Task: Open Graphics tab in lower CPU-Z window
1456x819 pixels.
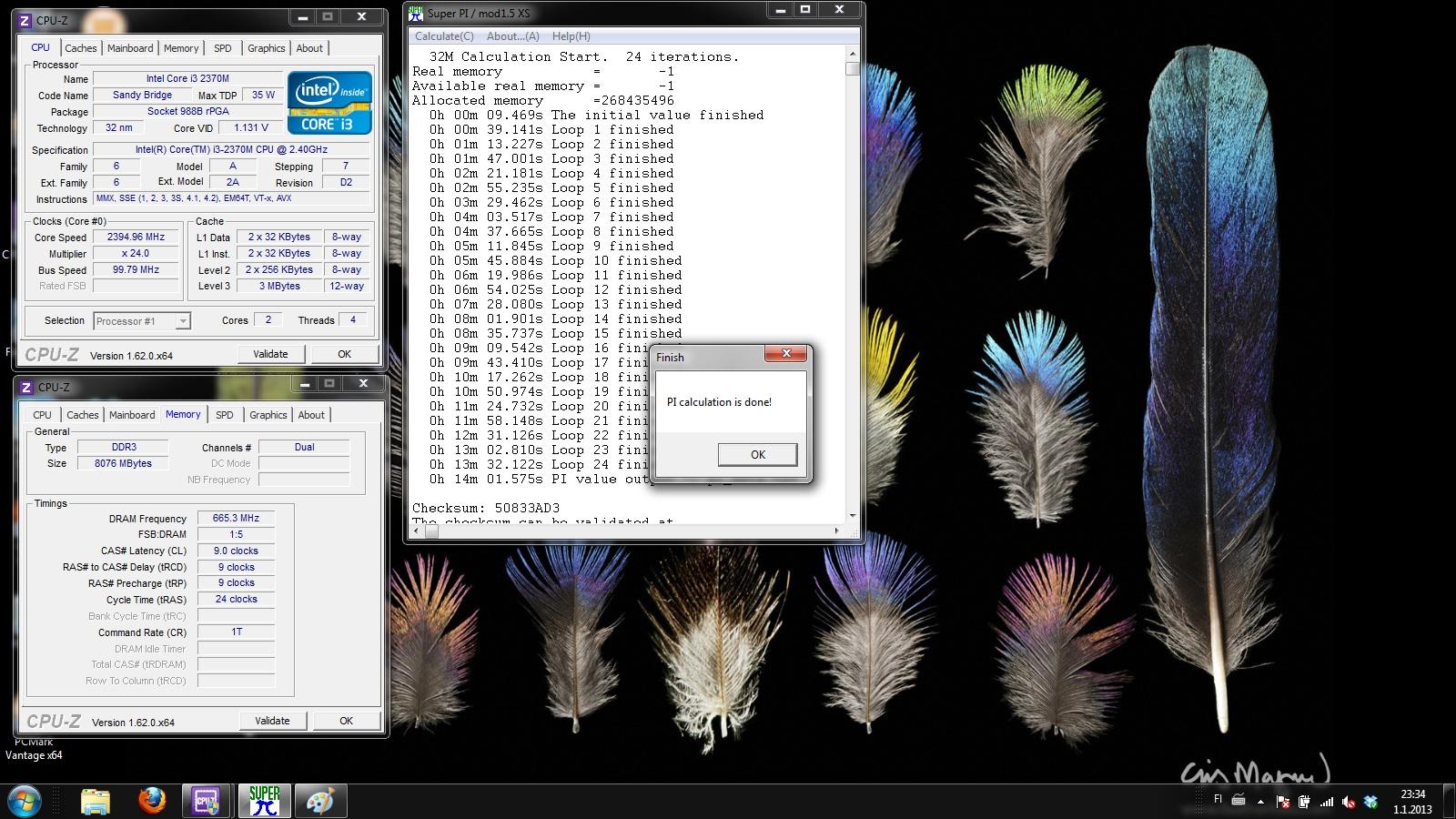Action: pos(268,415)
